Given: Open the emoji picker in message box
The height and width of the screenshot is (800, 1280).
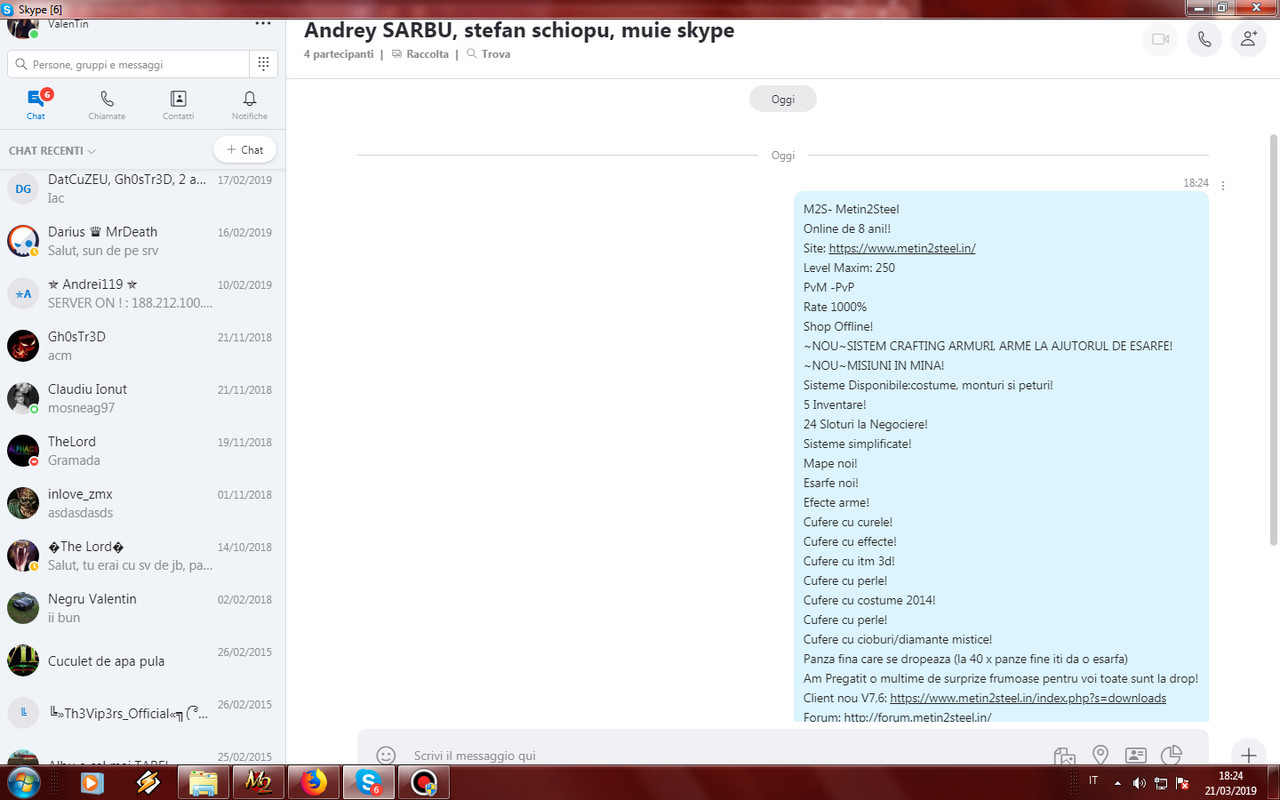Looking at the screenshot, I should coord(386,755).
